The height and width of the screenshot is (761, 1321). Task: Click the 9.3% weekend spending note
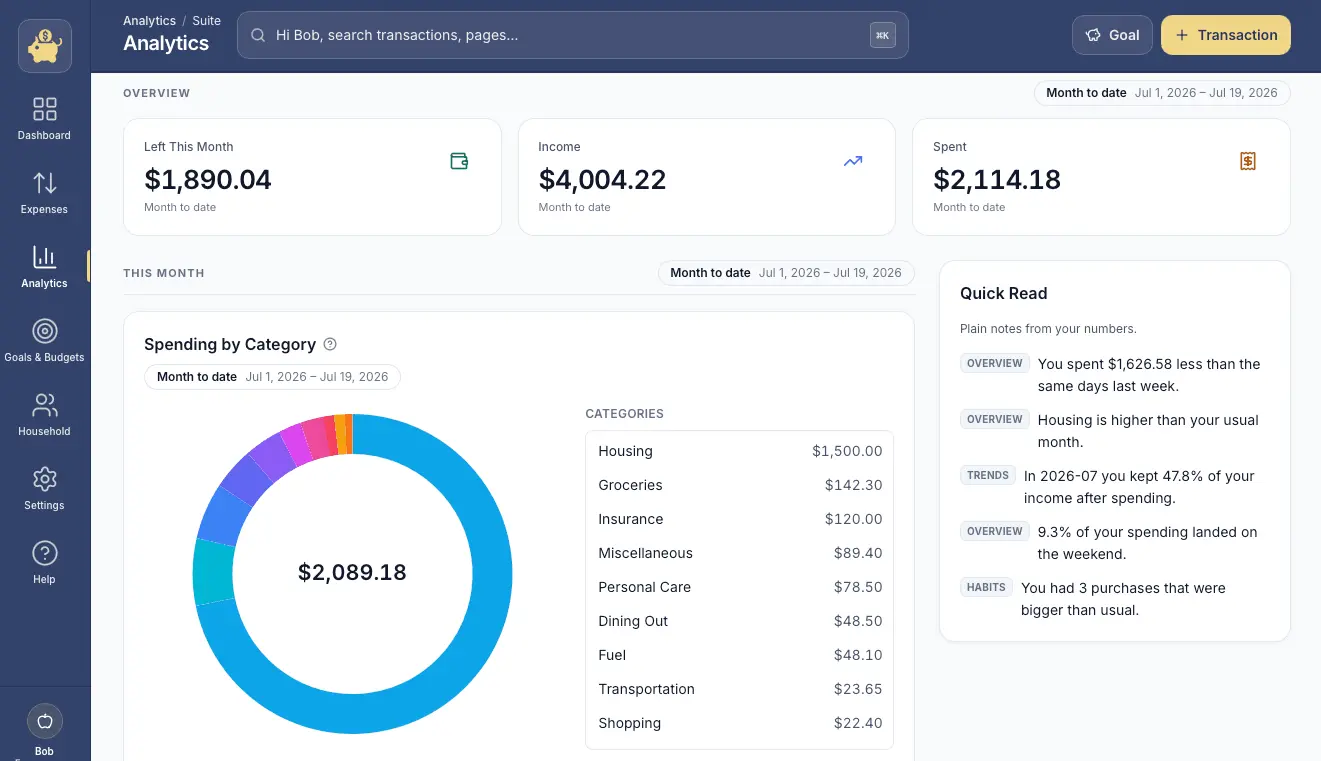point(1147,543)
